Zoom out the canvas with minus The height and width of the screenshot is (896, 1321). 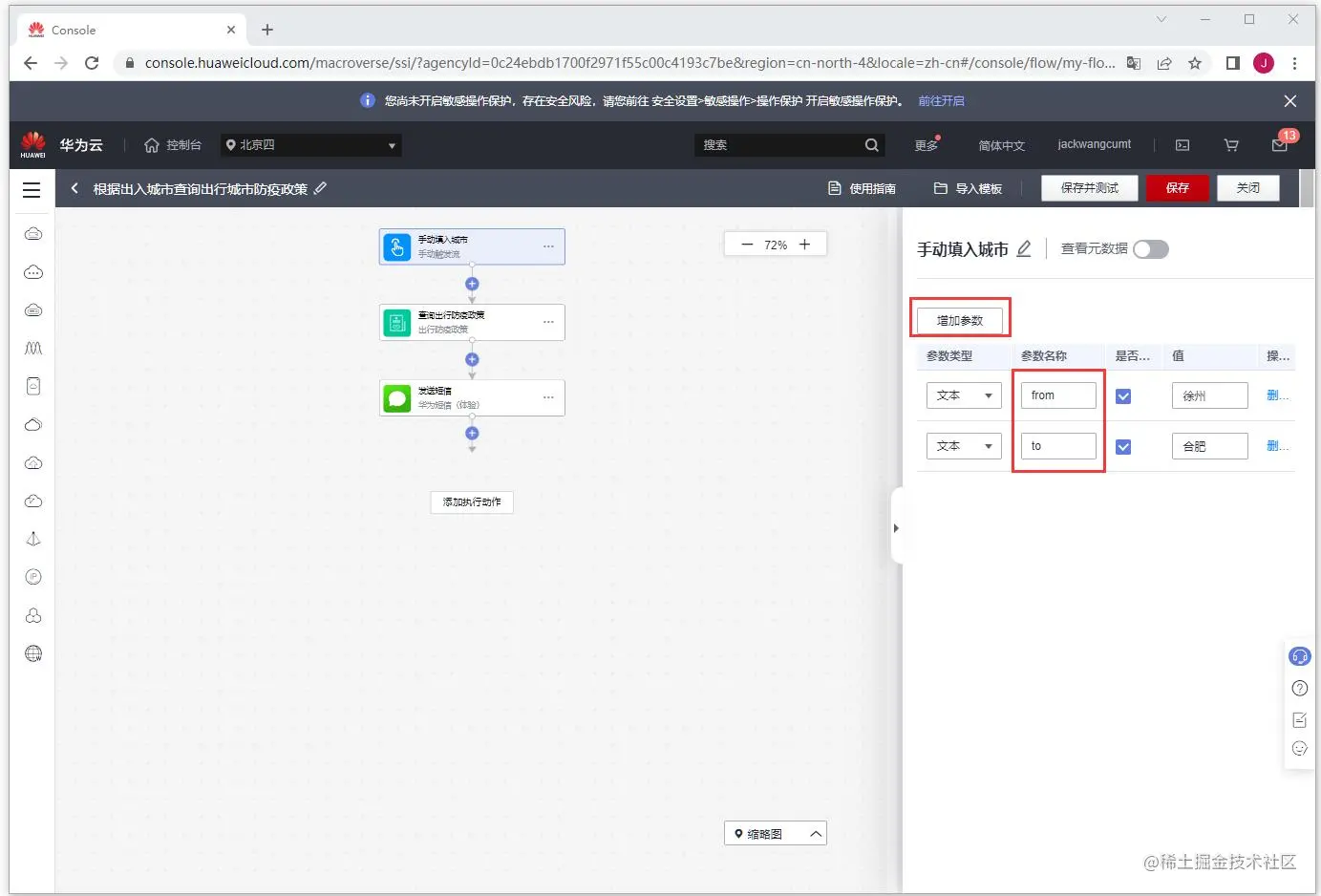click(747, 245)
